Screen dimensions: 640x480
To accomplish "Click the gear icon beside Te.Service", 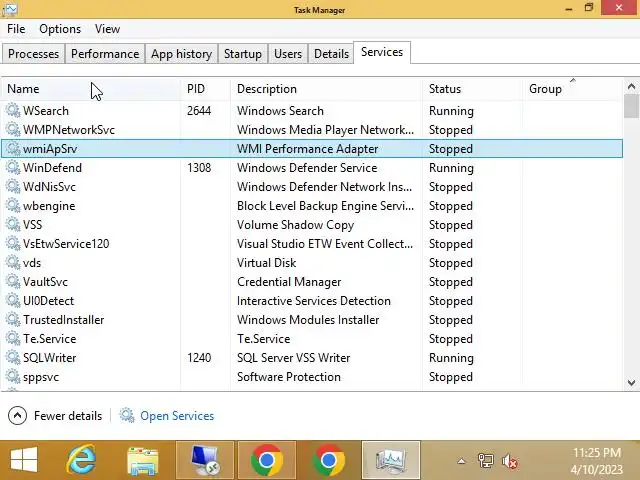I will (x=13, y=338).
